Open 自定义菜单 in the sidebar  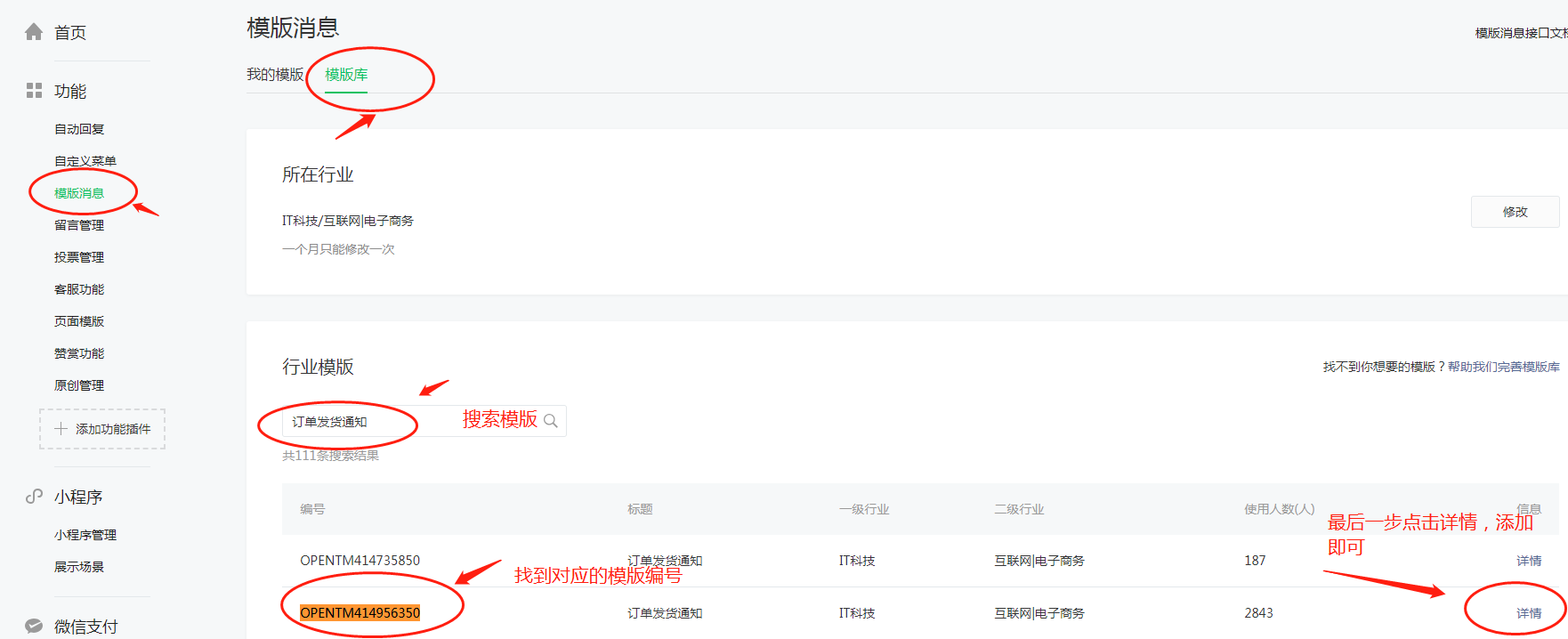coord(85,161)
